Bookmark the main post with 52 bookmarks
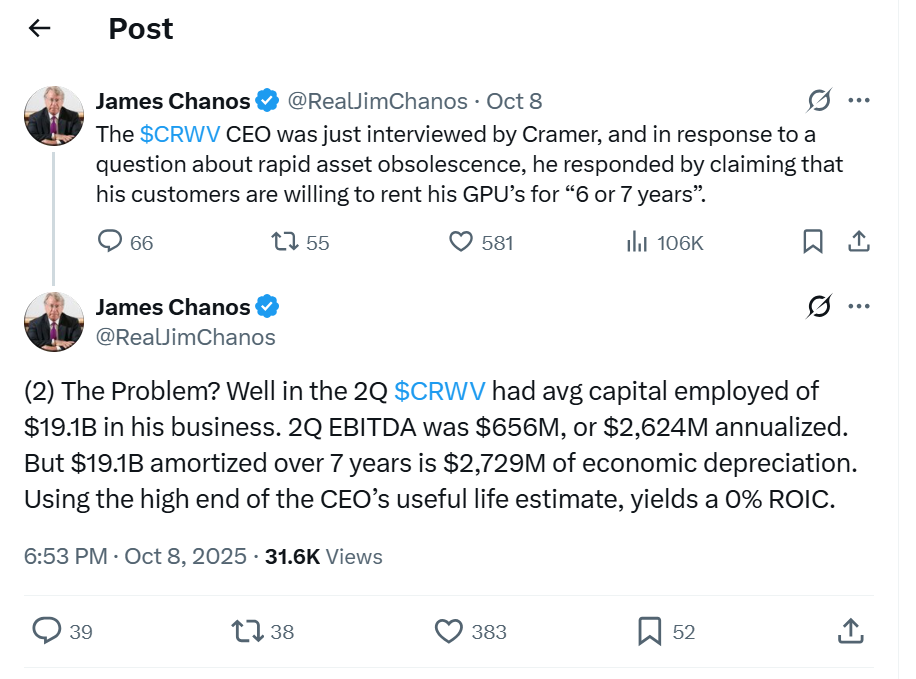This screenshot has height=679, width=916. pyautogui.click(x=650, y=631)
